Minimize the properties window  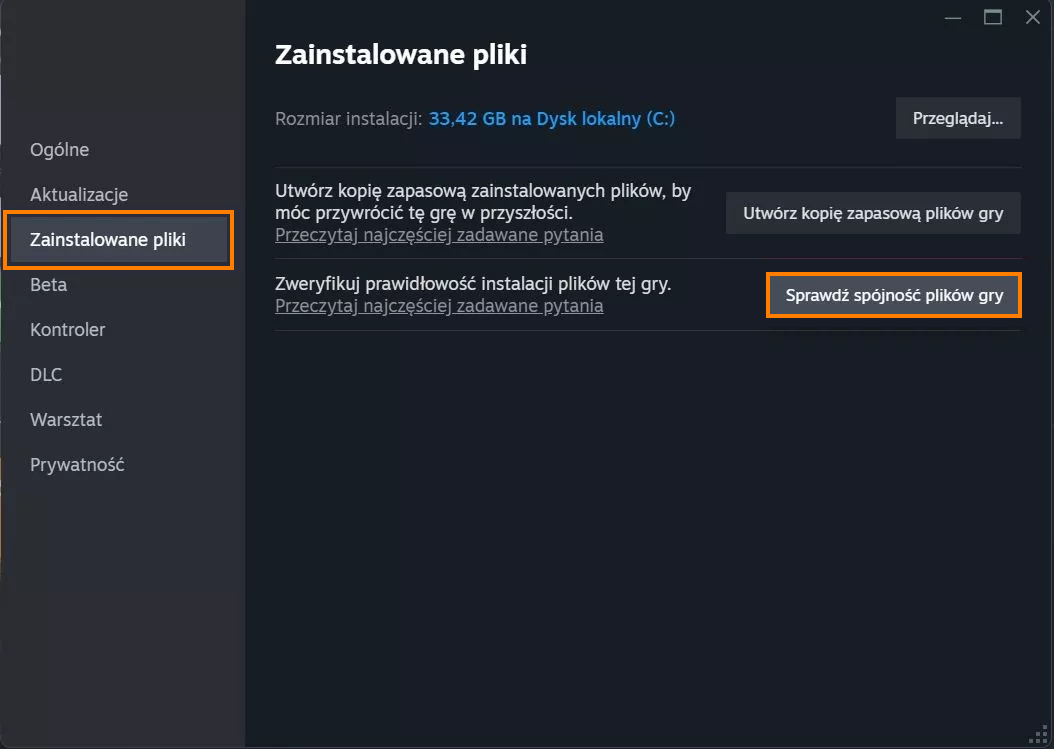[952, 17]
